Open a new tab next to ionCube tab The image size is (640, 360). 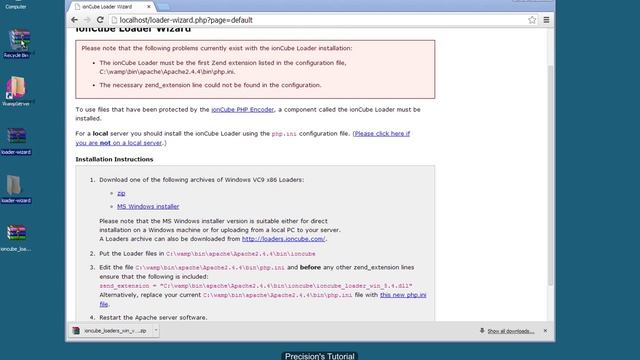click(163, 7)
